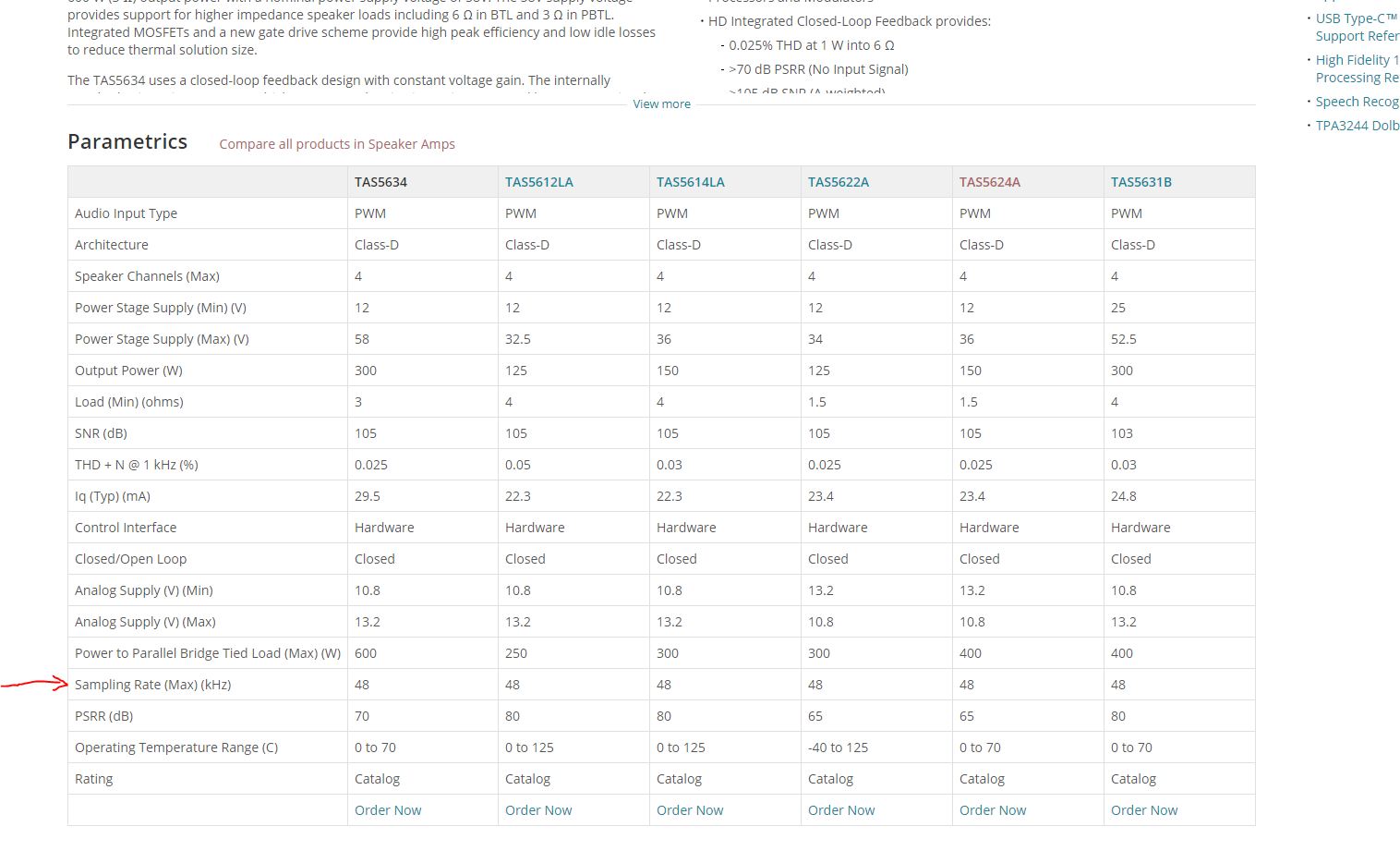1400x863 pixels.
Task: Open Compare all products in Speaker Amps
Action: click(337, 144)
